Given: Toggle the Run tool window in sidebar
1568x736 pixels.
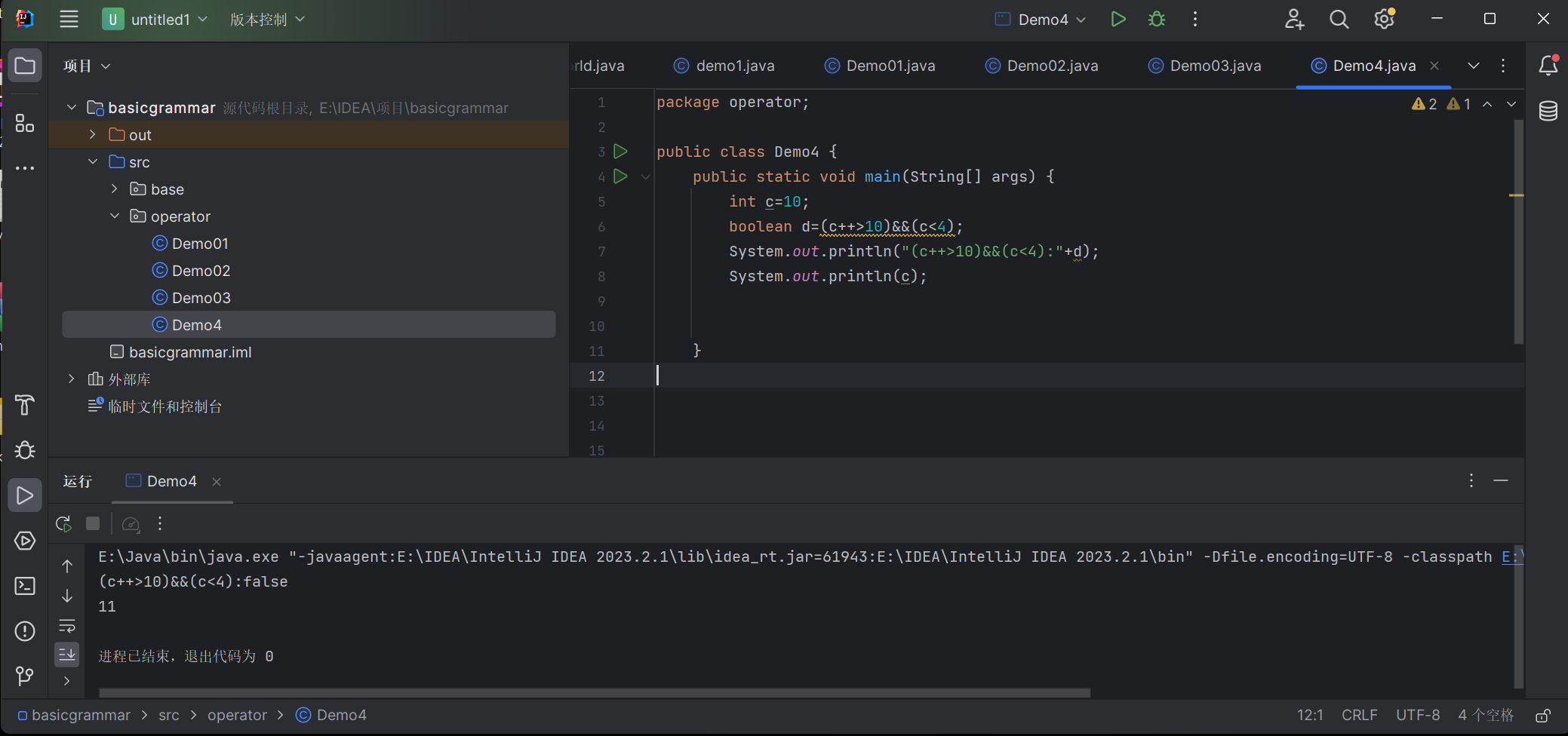Looking at the screenshot, I should point(25,495).
